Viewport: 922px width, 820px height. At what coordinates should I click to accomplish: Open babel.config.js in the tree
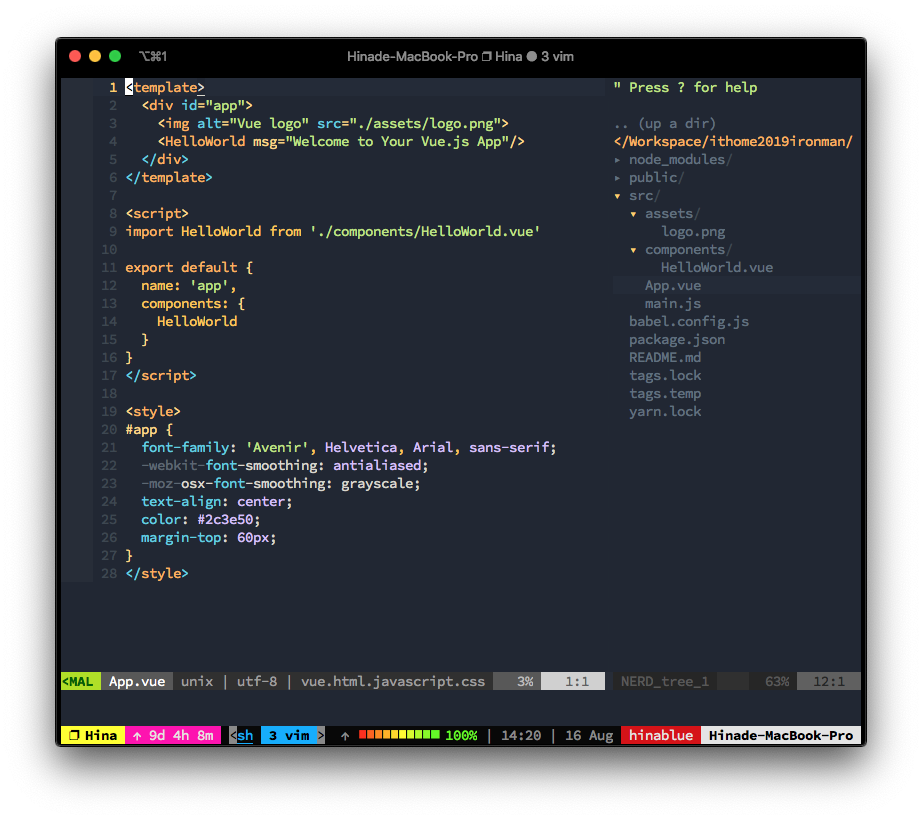[x=689, y=322]
